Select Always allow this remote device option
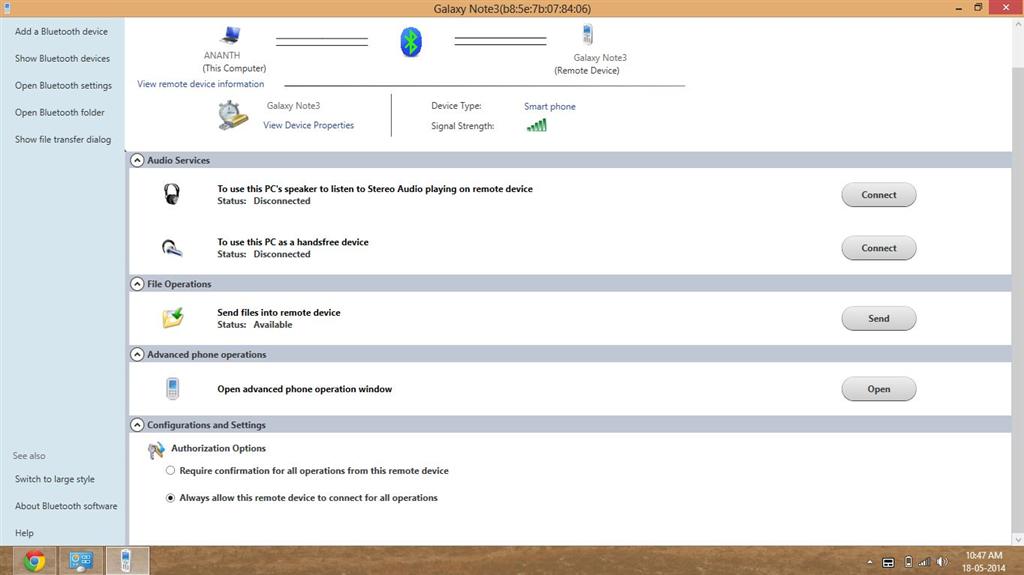The height and width of the screenshot is (575, 1024). click(170, 498)
